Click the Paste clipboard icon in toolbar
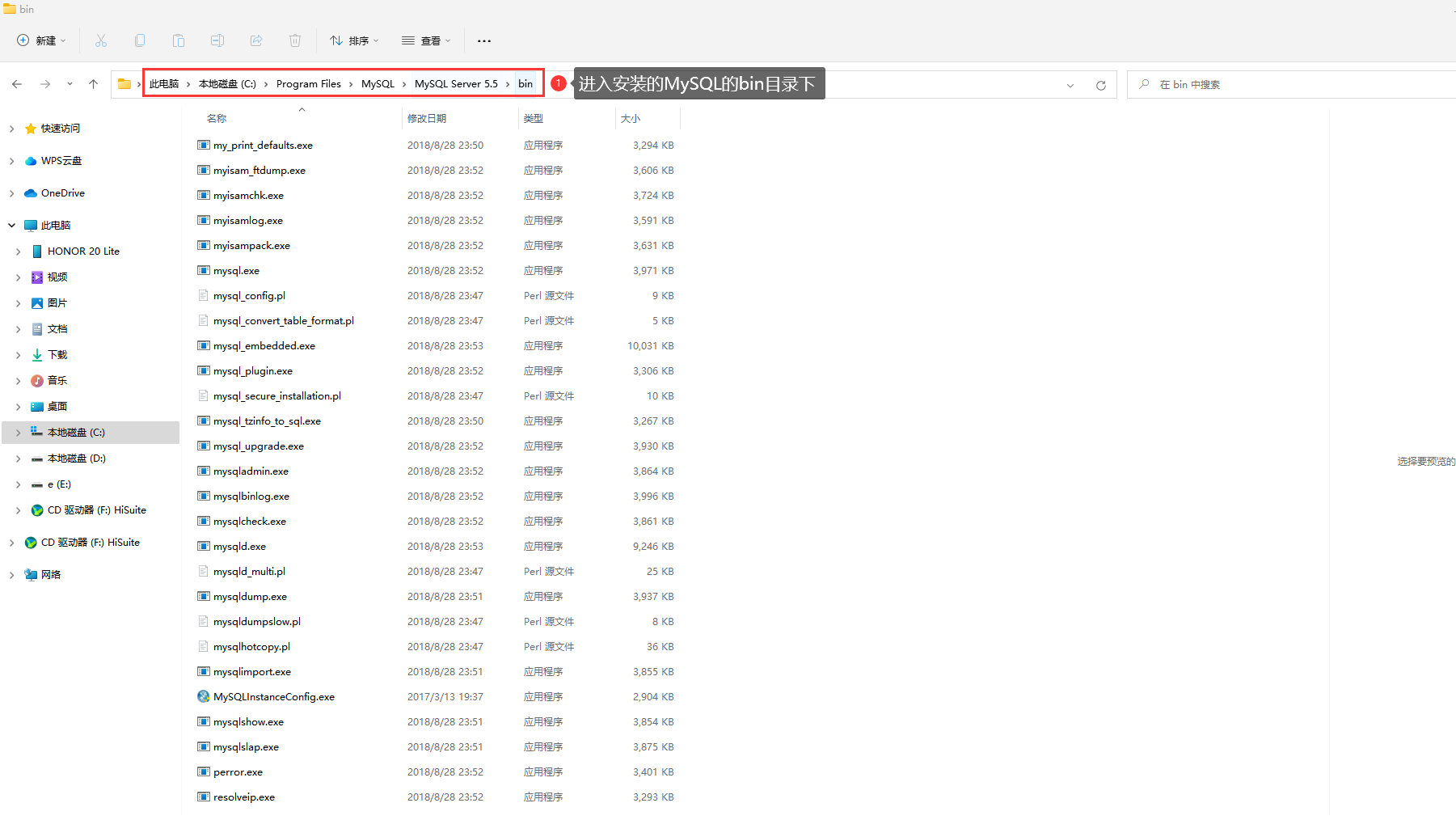 [x=179, y=40]
